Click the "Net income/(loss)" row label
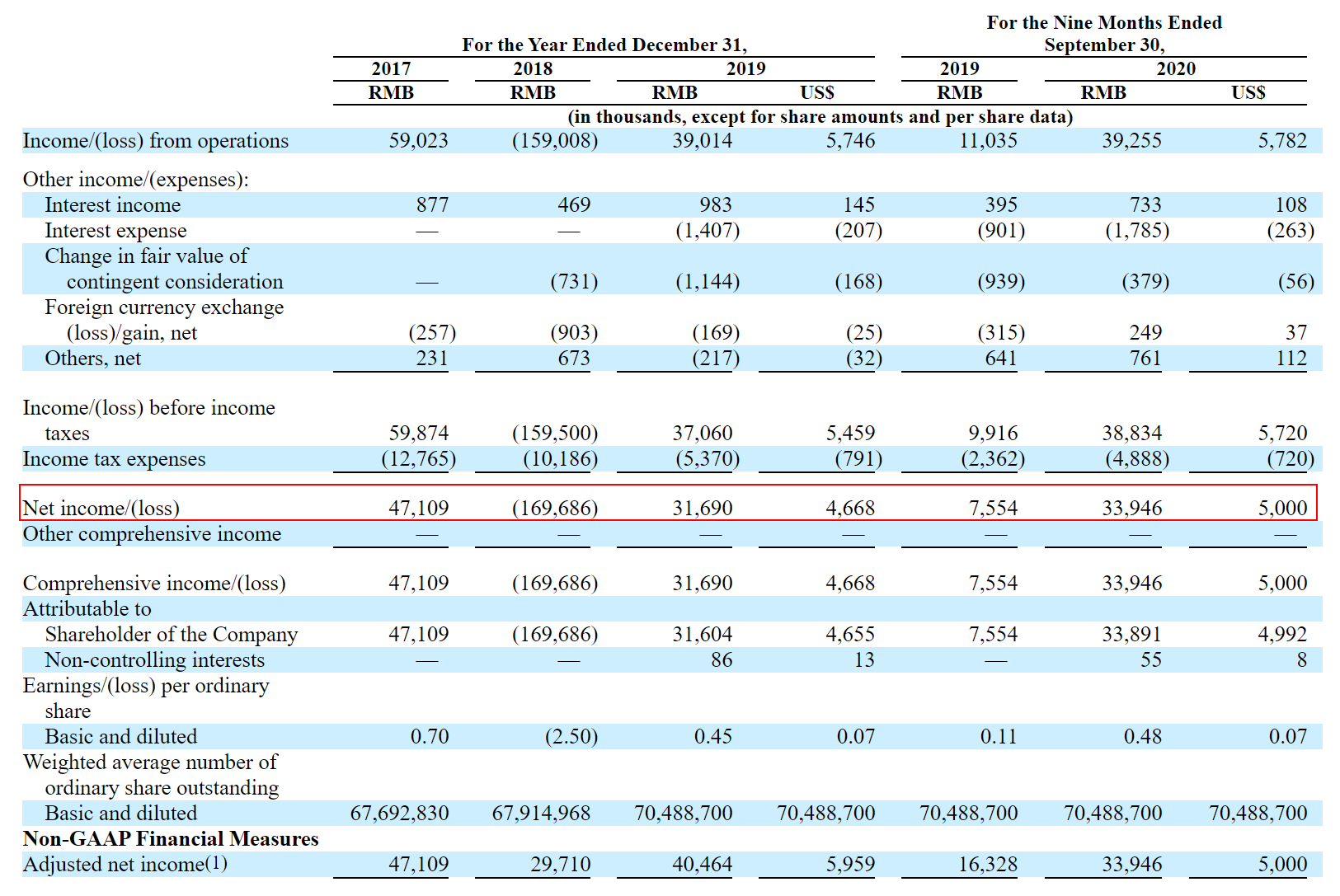This screenshot has height=896, width=1340. tap(101, 508)
